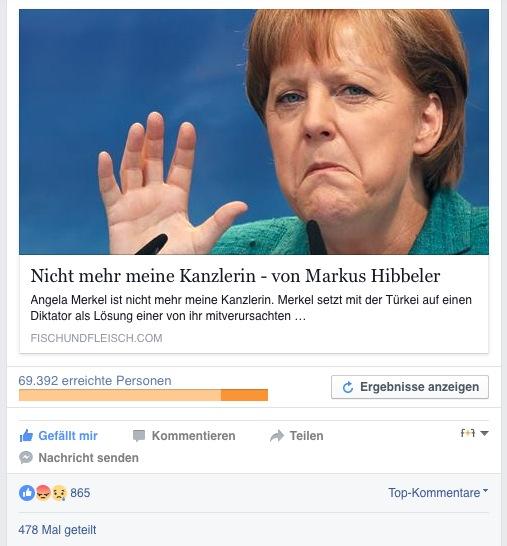Viewport: 507px width, 546px height.
Task: Click the Kommentieren speech bubble icon
Action: 139,436
